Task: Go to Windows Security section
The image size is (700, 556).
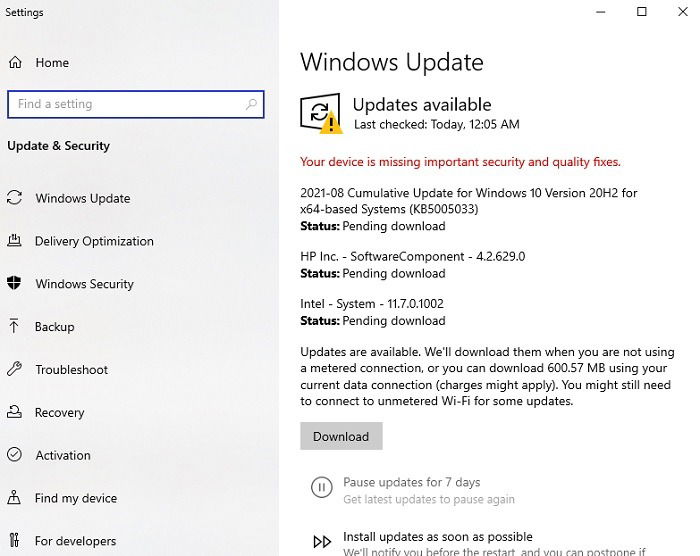Action: [84, 284]
